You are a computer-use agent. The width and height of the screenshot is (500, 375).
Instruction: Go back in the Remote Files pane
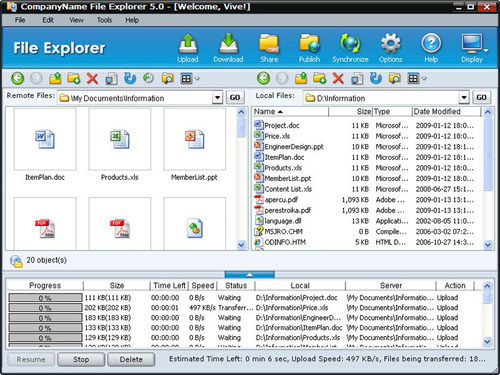pos(18,78)
